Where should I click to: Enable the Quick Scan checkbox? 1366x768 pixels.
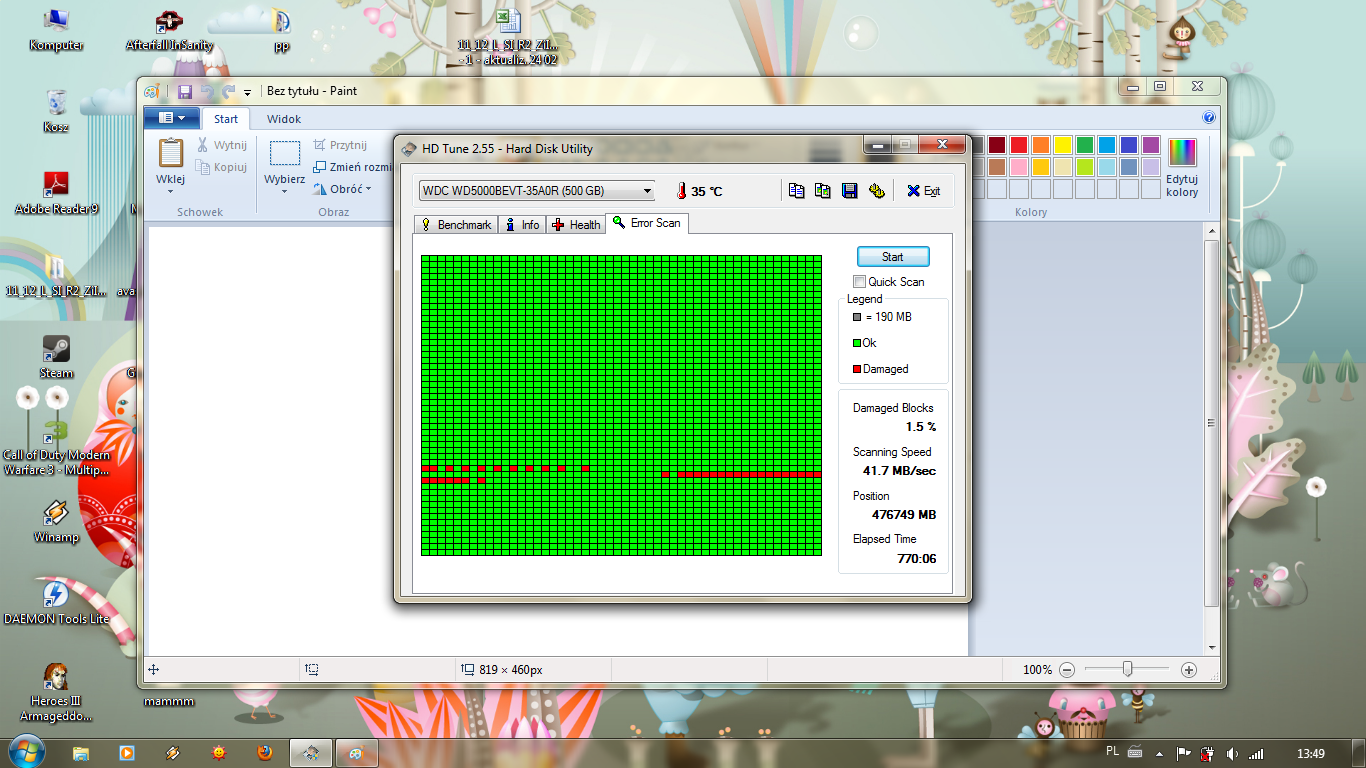[x=859, y=282]
